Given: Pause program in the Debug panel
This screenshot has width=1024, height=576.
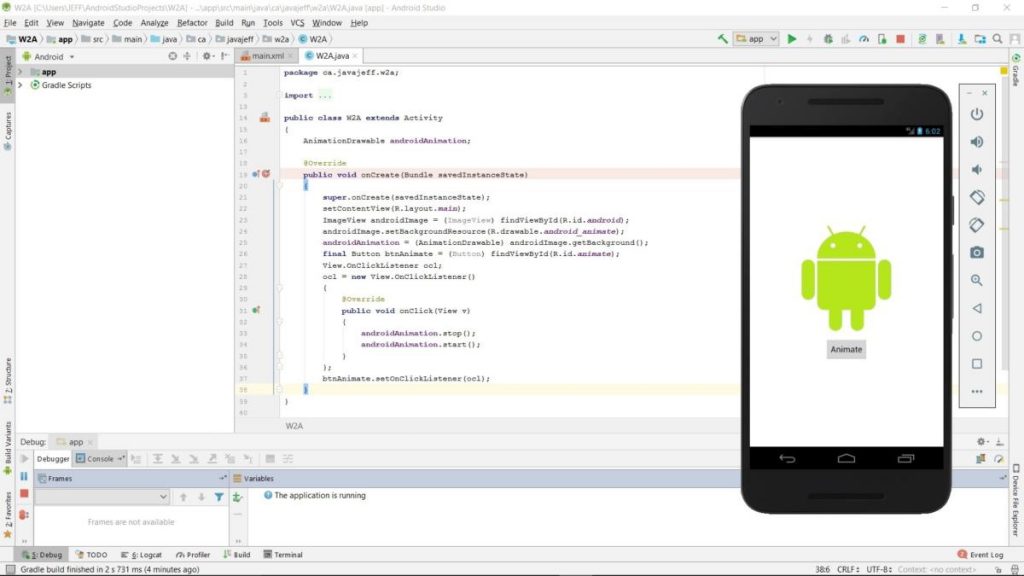Looking at the screenshot, I should [24, 476].
